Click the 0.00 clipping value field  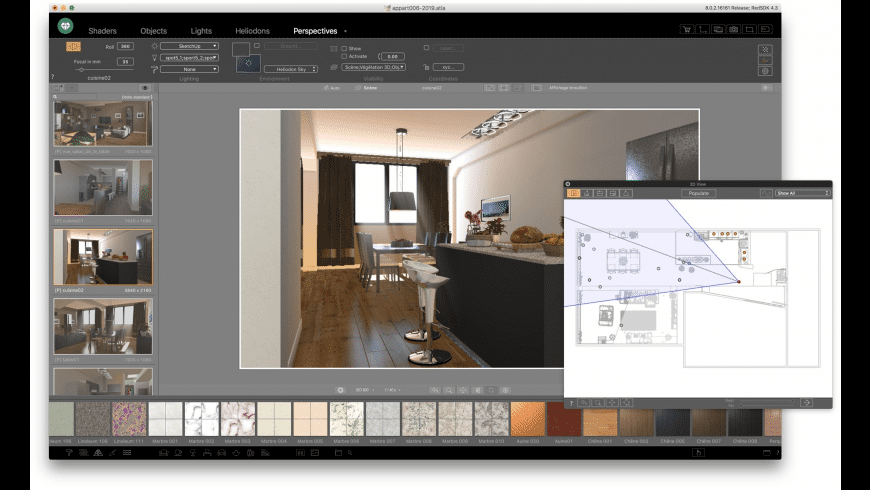(393, 57)
